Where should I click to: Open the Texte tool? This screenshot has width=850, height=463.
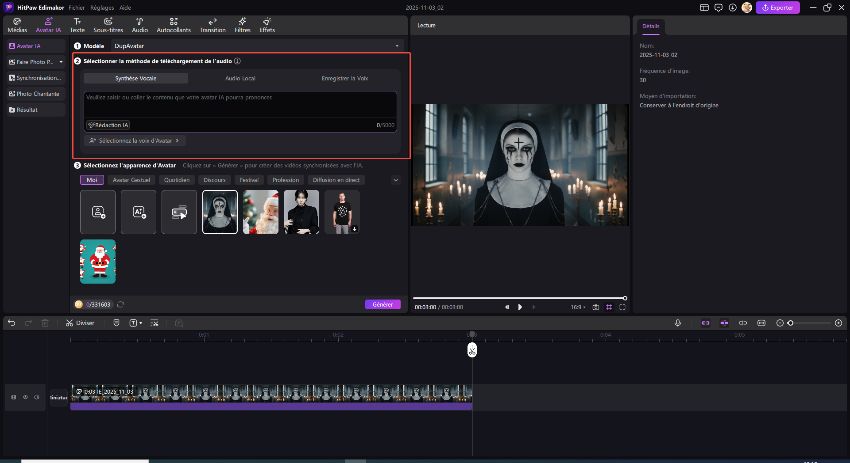(77, 24)
